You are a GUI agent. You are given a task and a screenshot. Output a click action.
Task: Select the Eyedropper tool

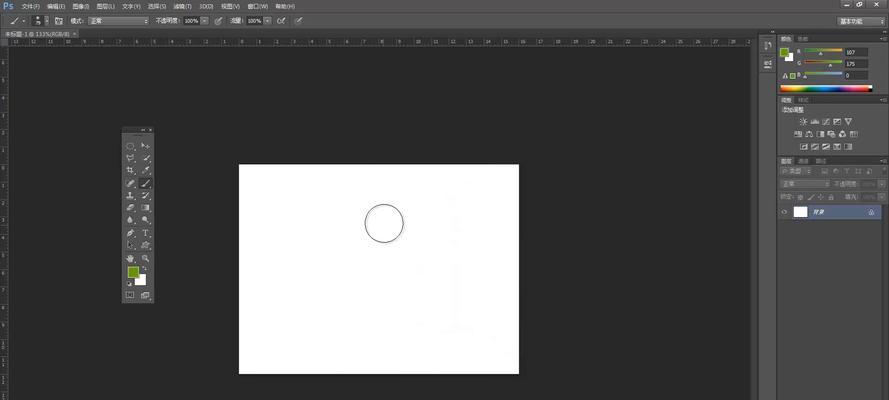pyautogui.click(x=146, y=171)
